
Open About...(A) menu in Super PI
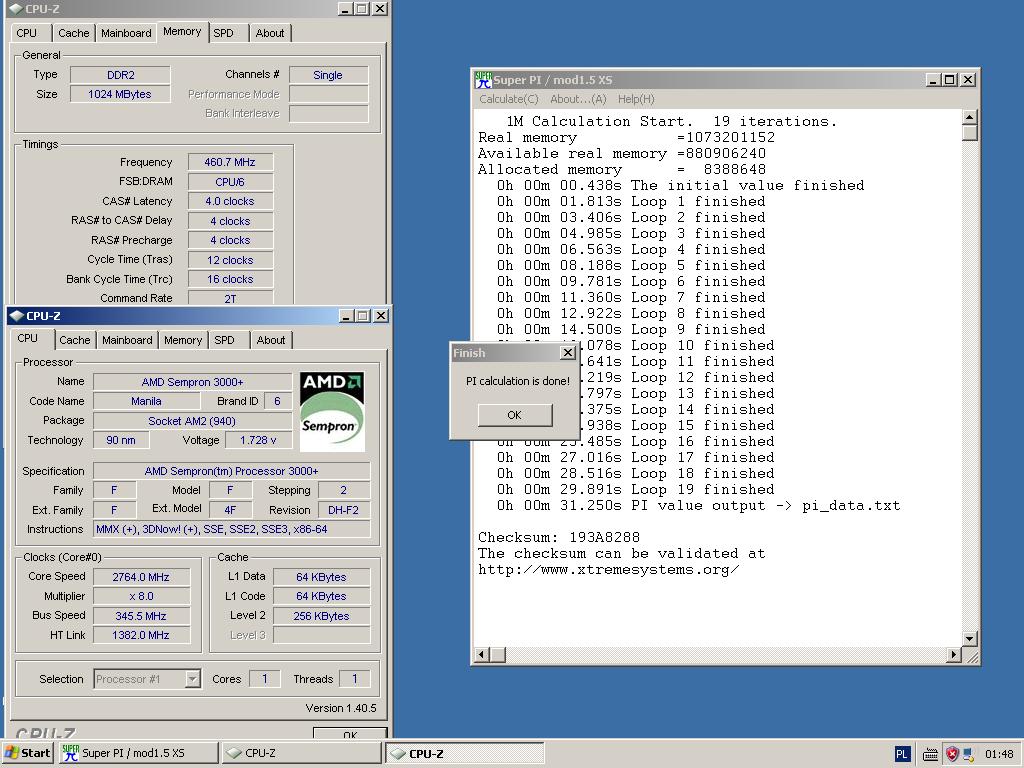click(x=579, y=99)
